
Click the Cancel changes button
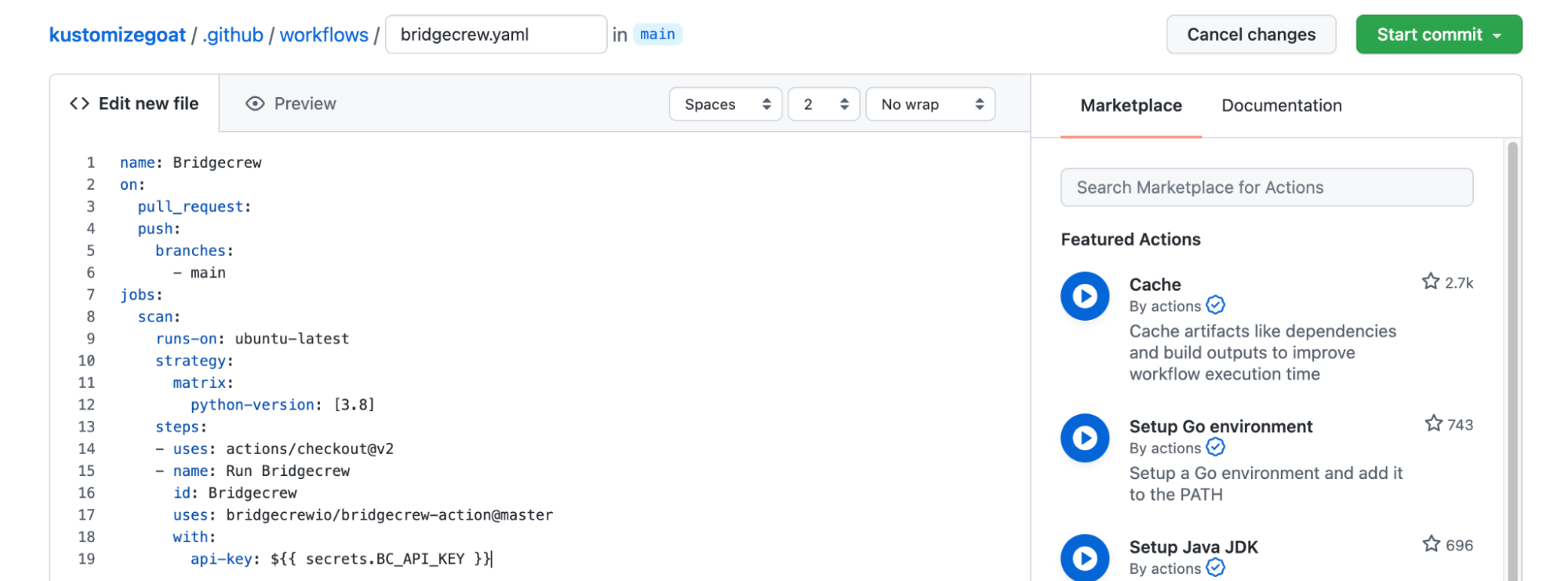click(1251, 34)
